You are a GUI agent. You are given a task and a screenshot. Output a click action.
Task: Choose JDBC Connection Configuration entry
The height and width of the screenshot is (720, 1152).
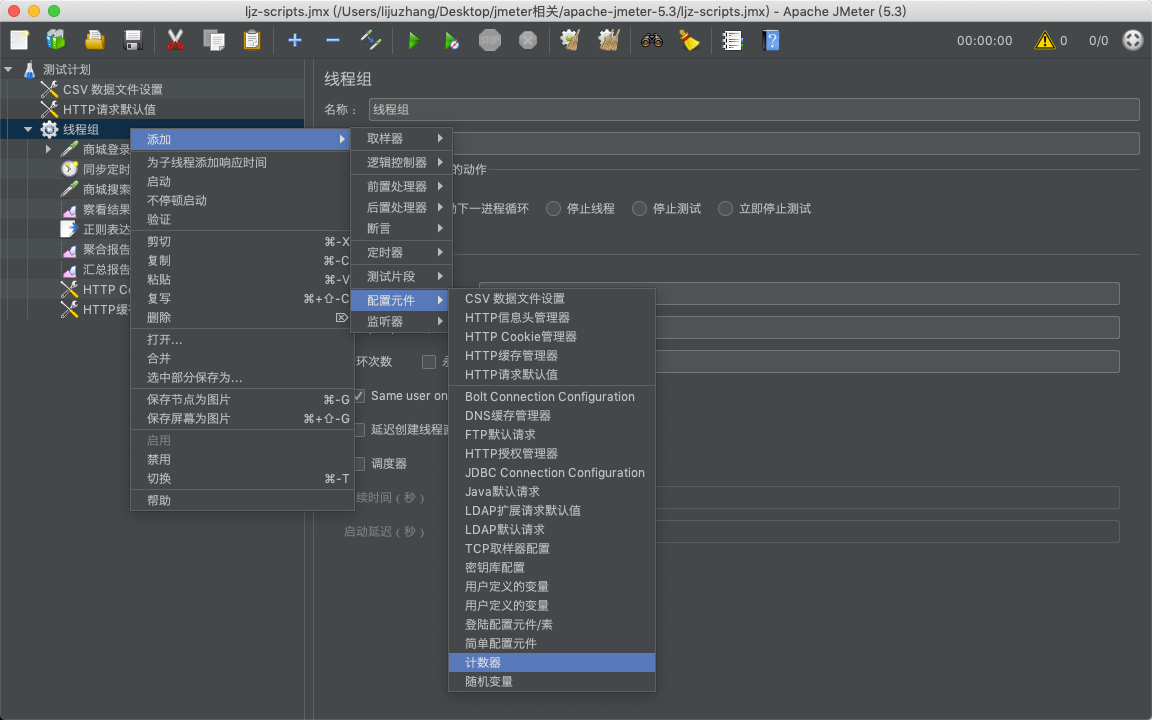pyautogui.click(x=552, y=472)
